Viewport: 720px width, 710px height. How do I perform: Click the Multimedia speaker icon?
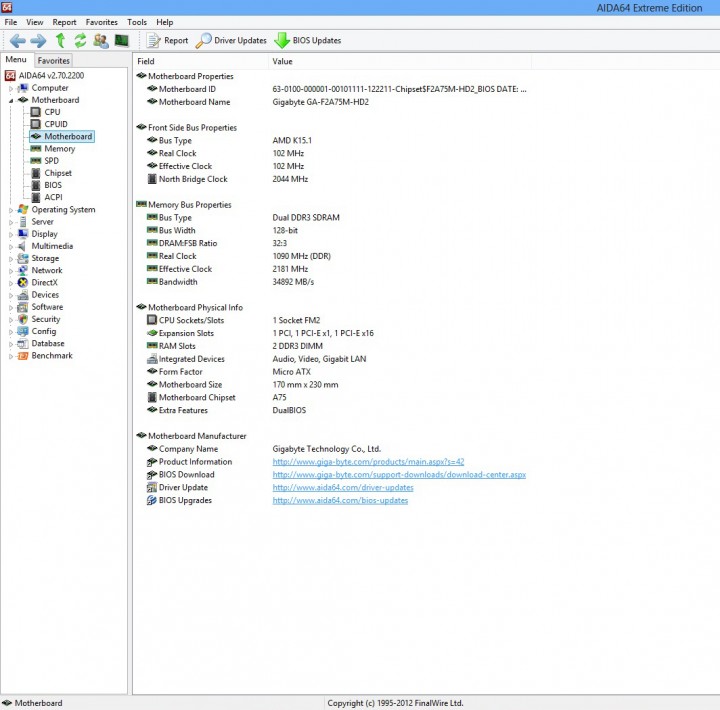click(22, 246)
